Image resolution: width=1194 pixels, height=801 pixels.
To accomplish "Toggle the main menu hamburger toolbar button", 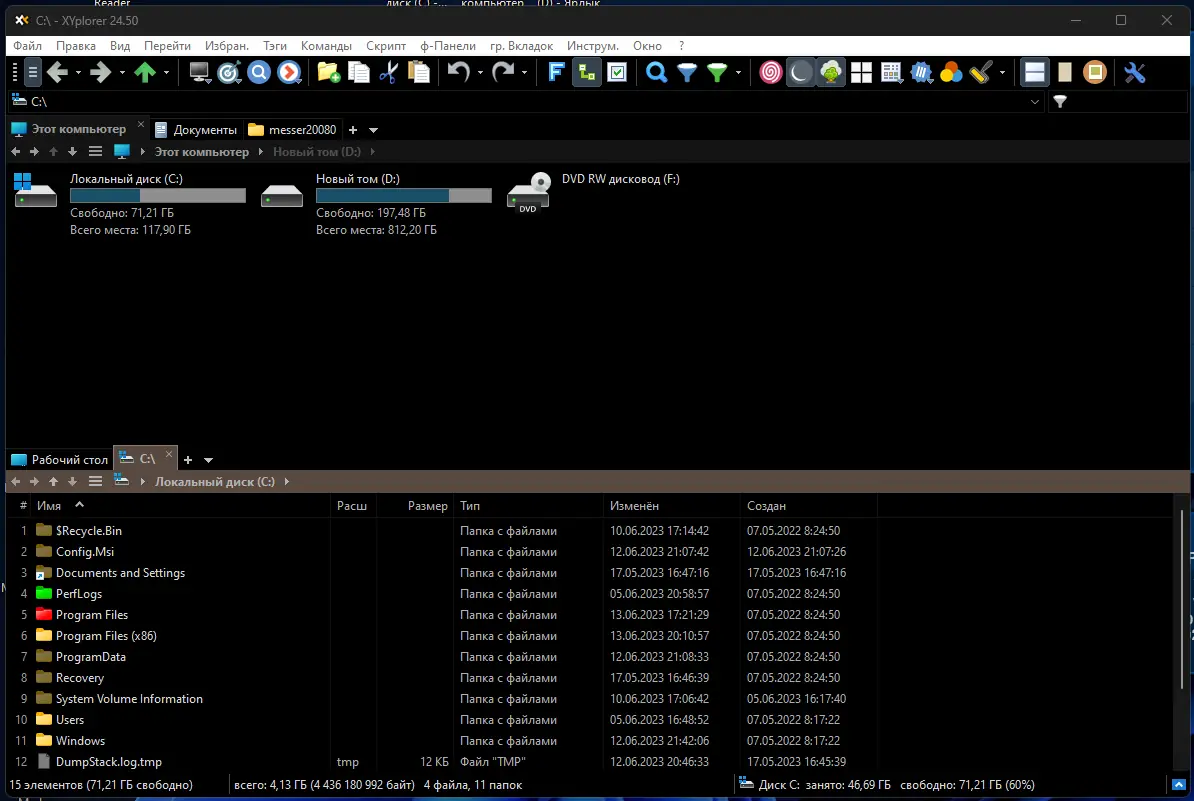I will 32,73.
